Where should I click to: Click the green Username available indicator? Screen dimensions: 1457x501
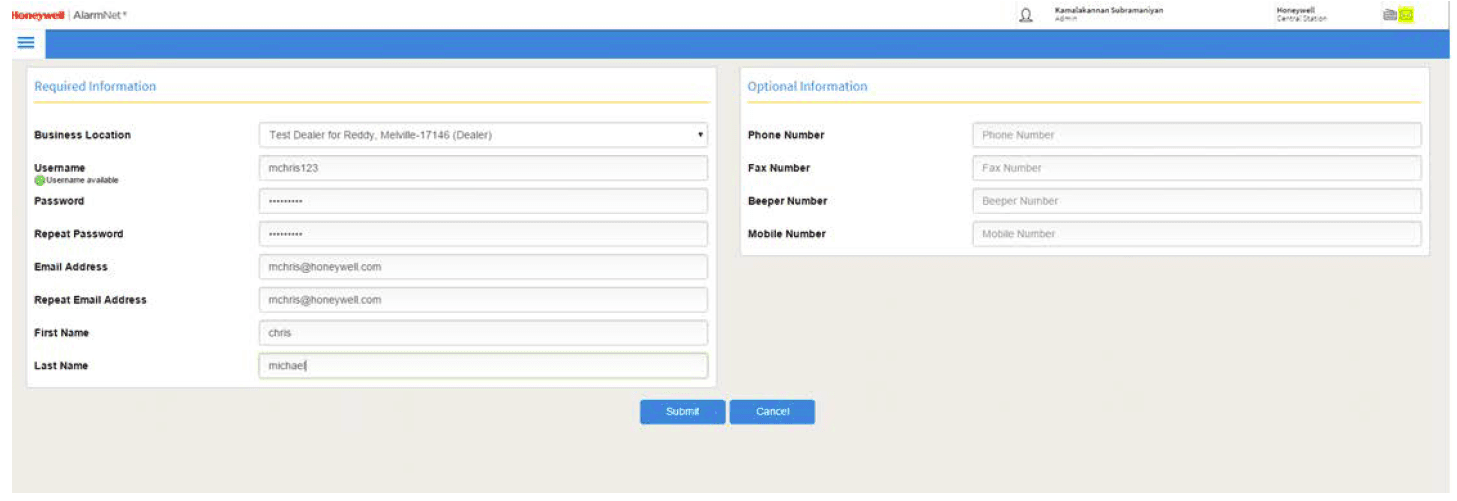(x=40, y=181)
